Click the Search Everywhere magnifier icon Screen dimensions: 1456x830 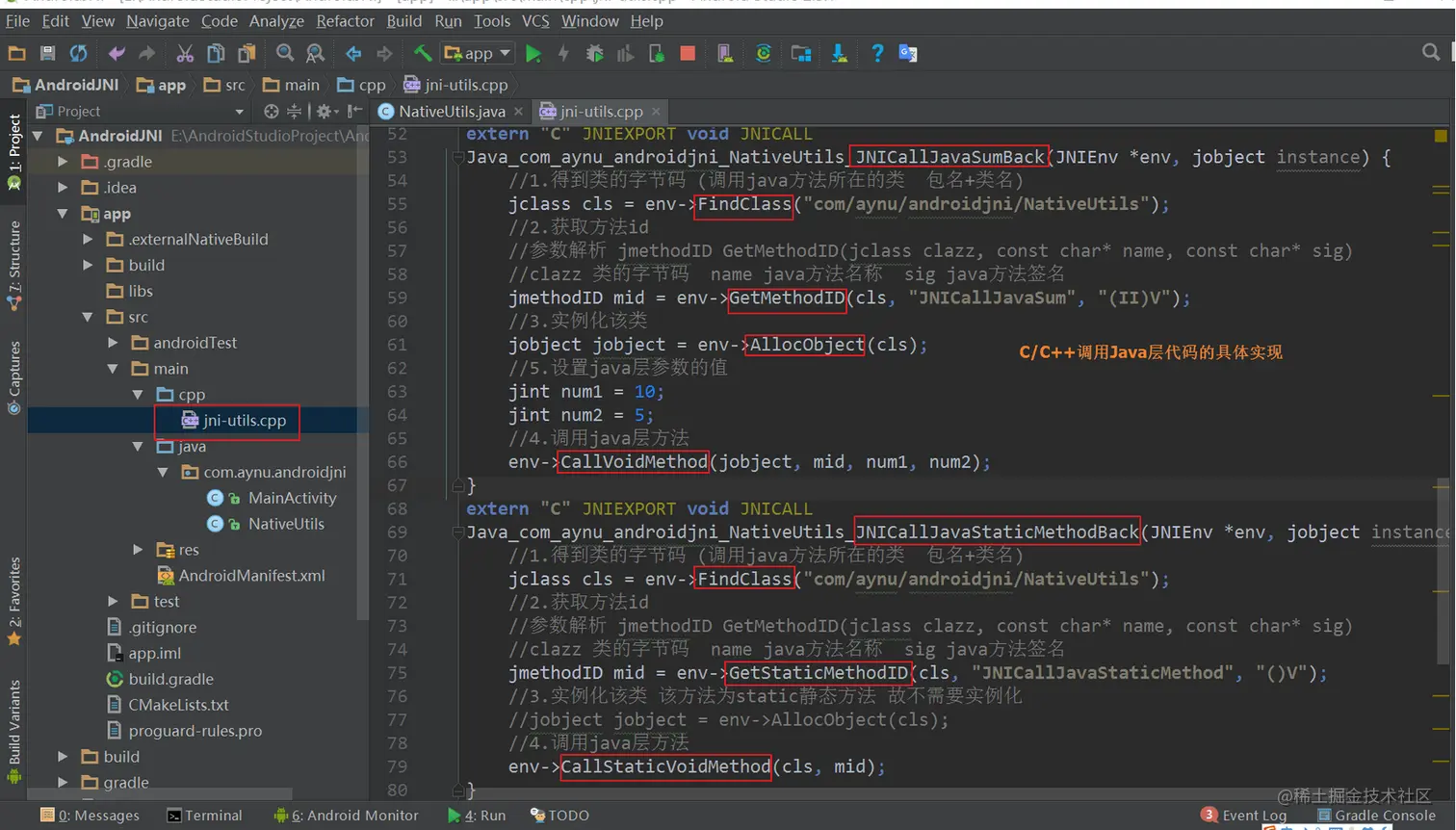(1431, 53)
